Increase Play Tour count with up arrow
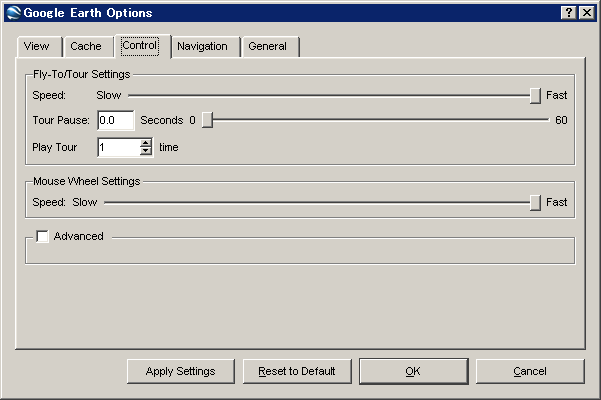601x400 pixels. pyautogui.click(x=146, y=143)
